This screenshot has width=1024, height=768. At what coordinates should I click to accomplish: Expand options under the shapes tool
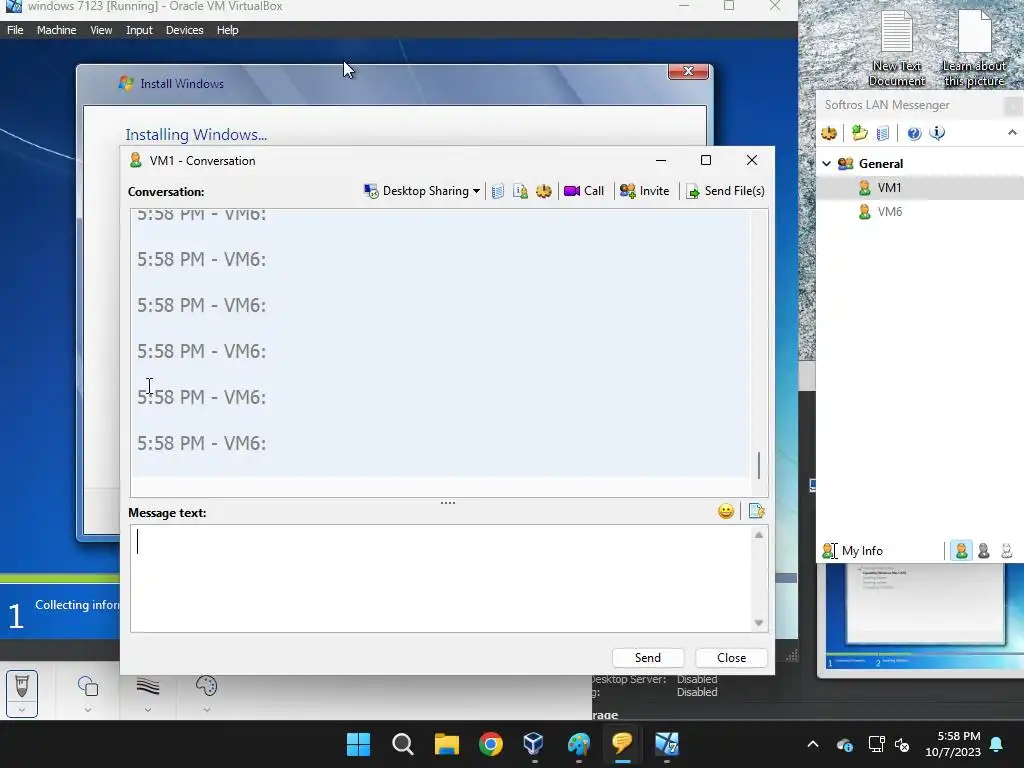point(88,710)
